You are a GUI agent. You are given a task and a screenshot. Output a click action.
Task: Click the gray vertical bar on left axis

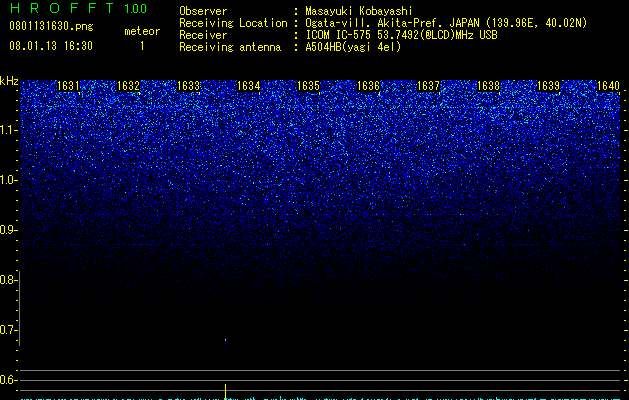[x=19, y=308]
